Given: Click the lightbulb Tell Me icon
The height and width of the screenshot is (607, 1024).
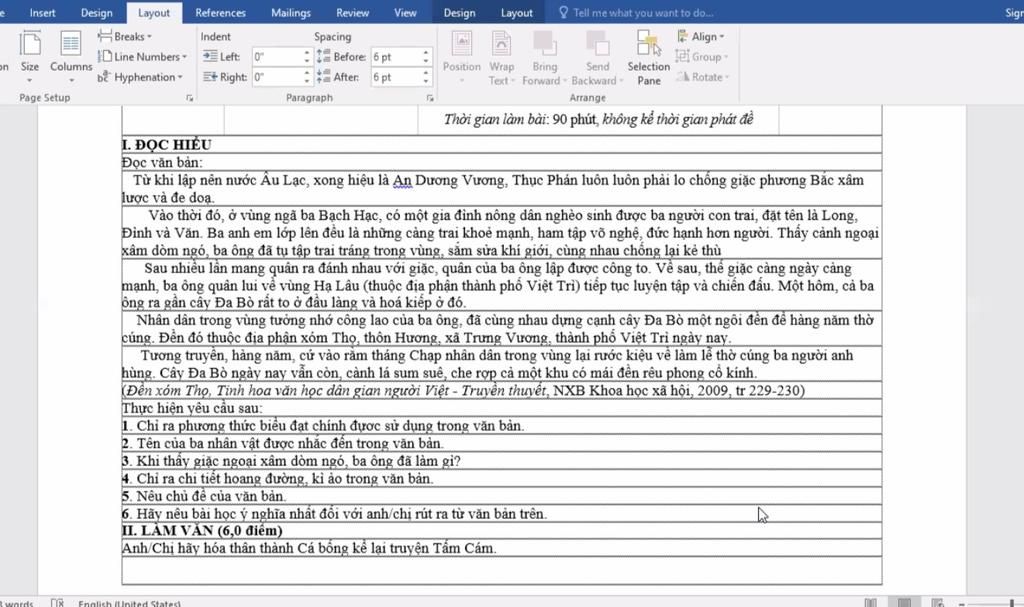Looking at the screenshot, I should pos(564,12).
